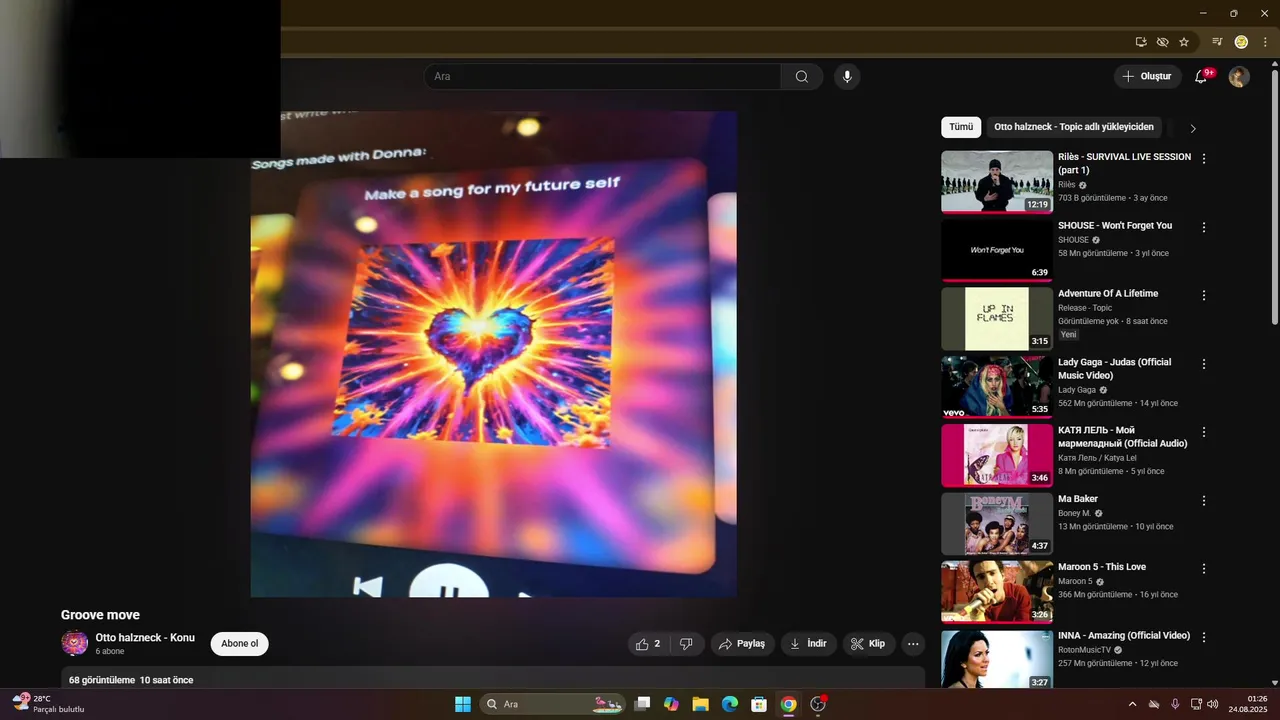
Task: Open more actions next to Klip
Action: (913, 644)
